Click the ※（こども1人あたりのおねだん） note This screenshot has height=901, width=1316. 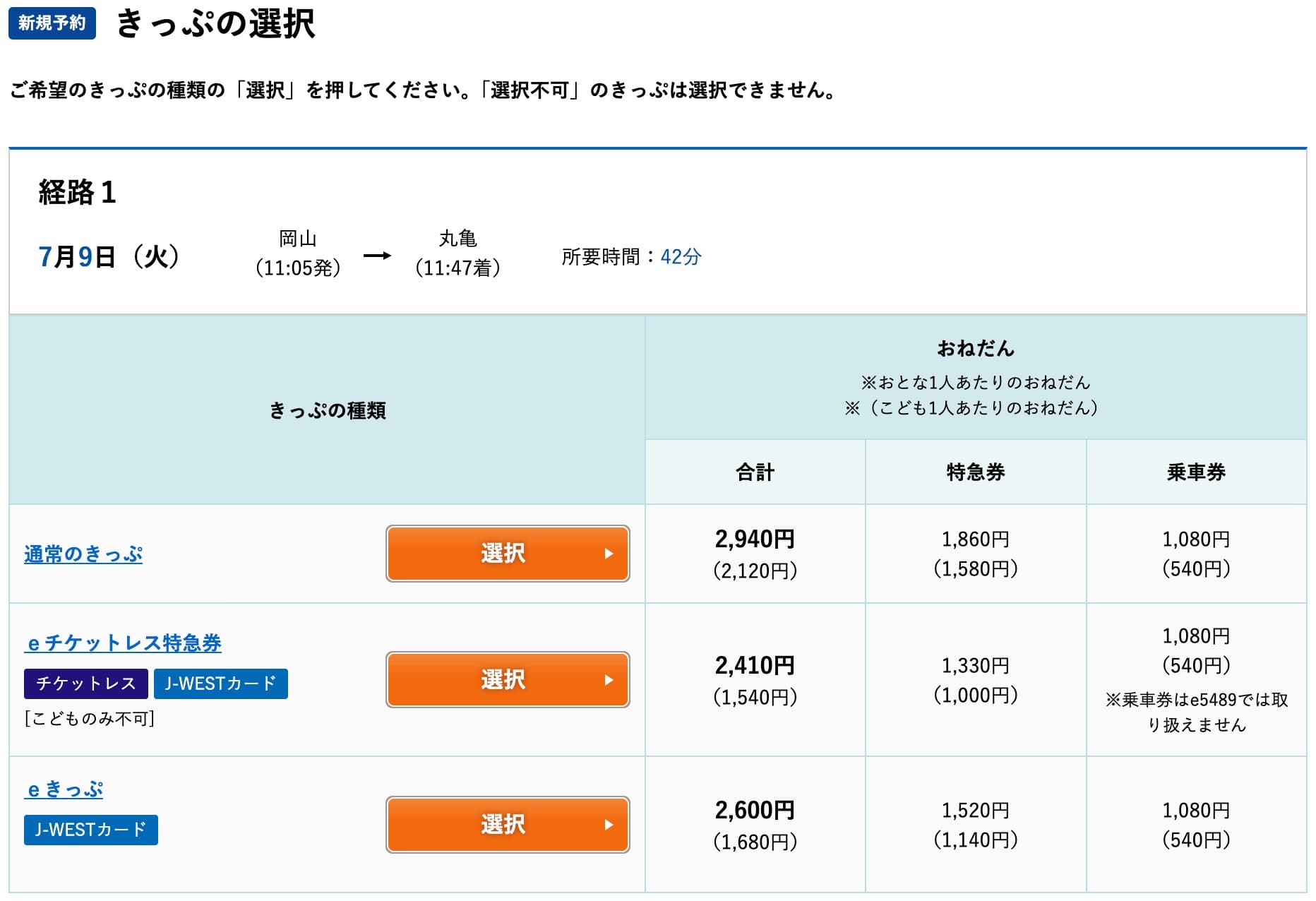coord(972,408)
